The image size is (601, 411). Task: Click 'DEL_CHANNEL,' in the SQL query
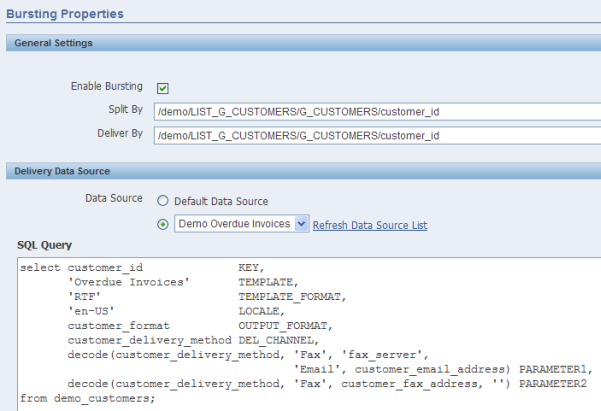279,340
